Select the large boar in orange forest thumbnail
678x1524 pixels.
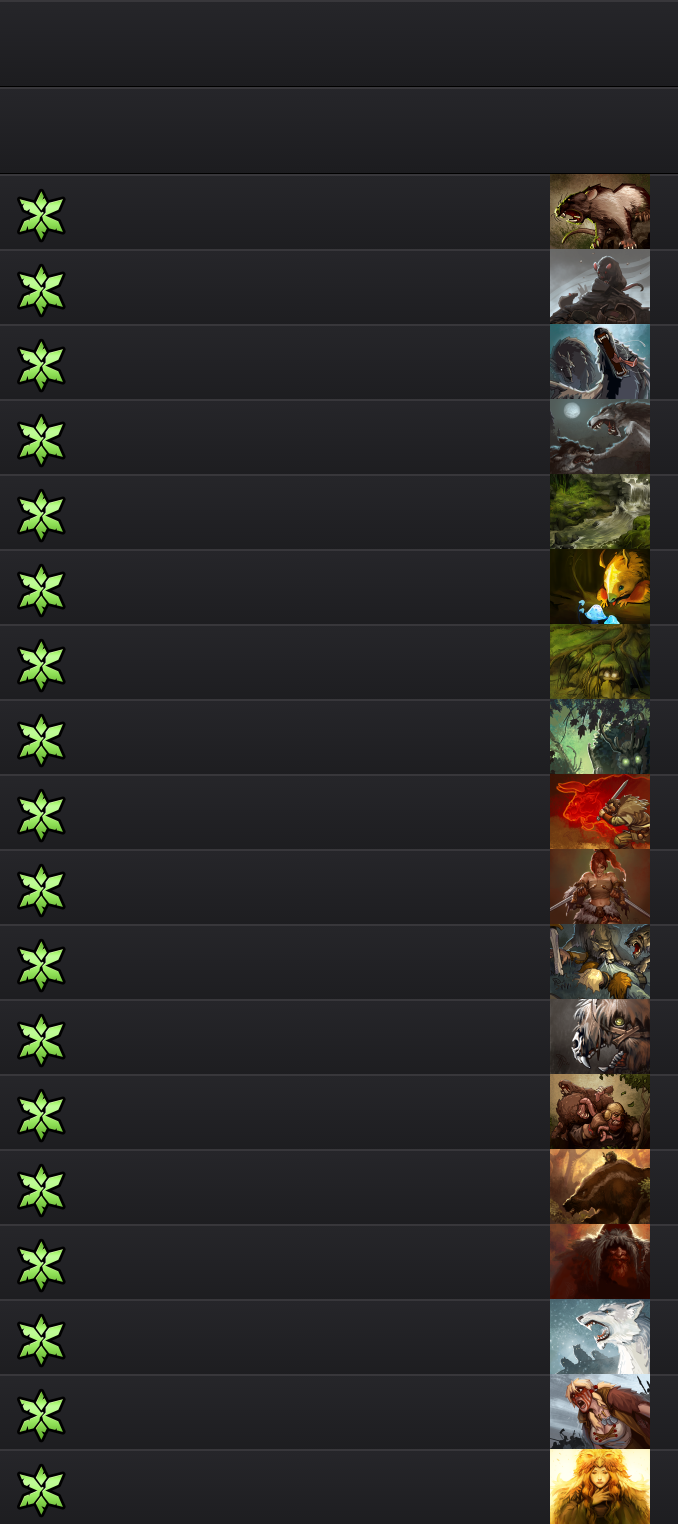point(600,1187)
